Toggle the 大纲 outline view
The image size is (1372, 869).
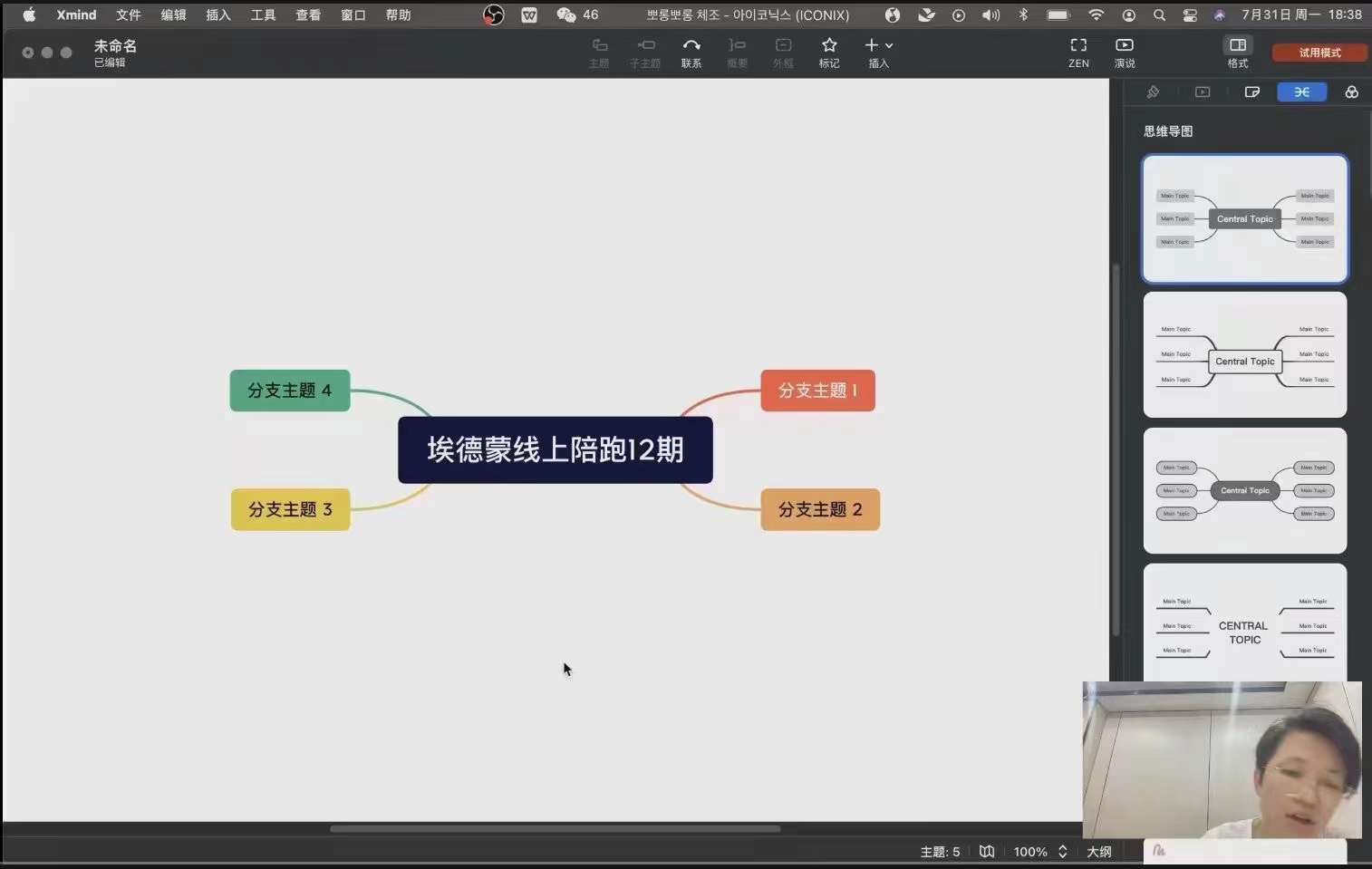[1099, 852]
